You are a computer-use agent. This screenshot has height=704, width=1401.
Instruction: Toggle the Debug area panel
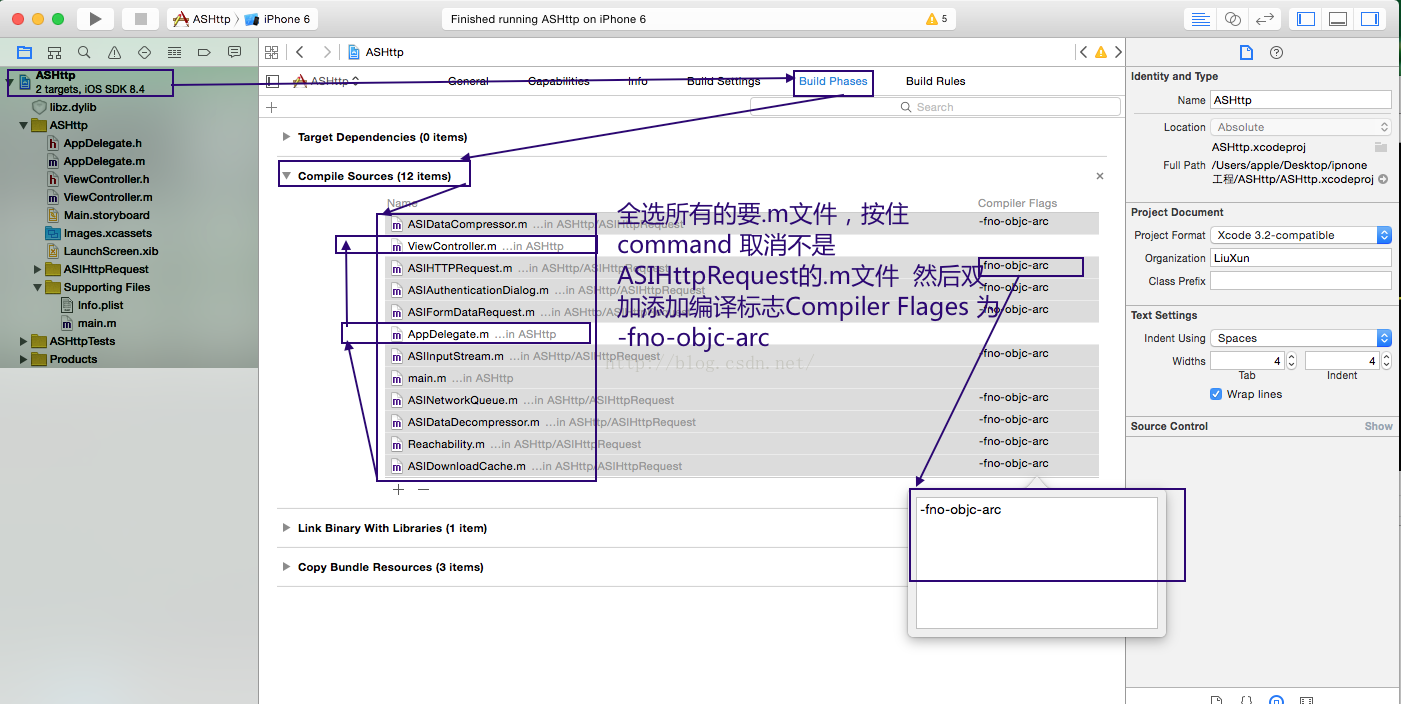click(1338, 18)
